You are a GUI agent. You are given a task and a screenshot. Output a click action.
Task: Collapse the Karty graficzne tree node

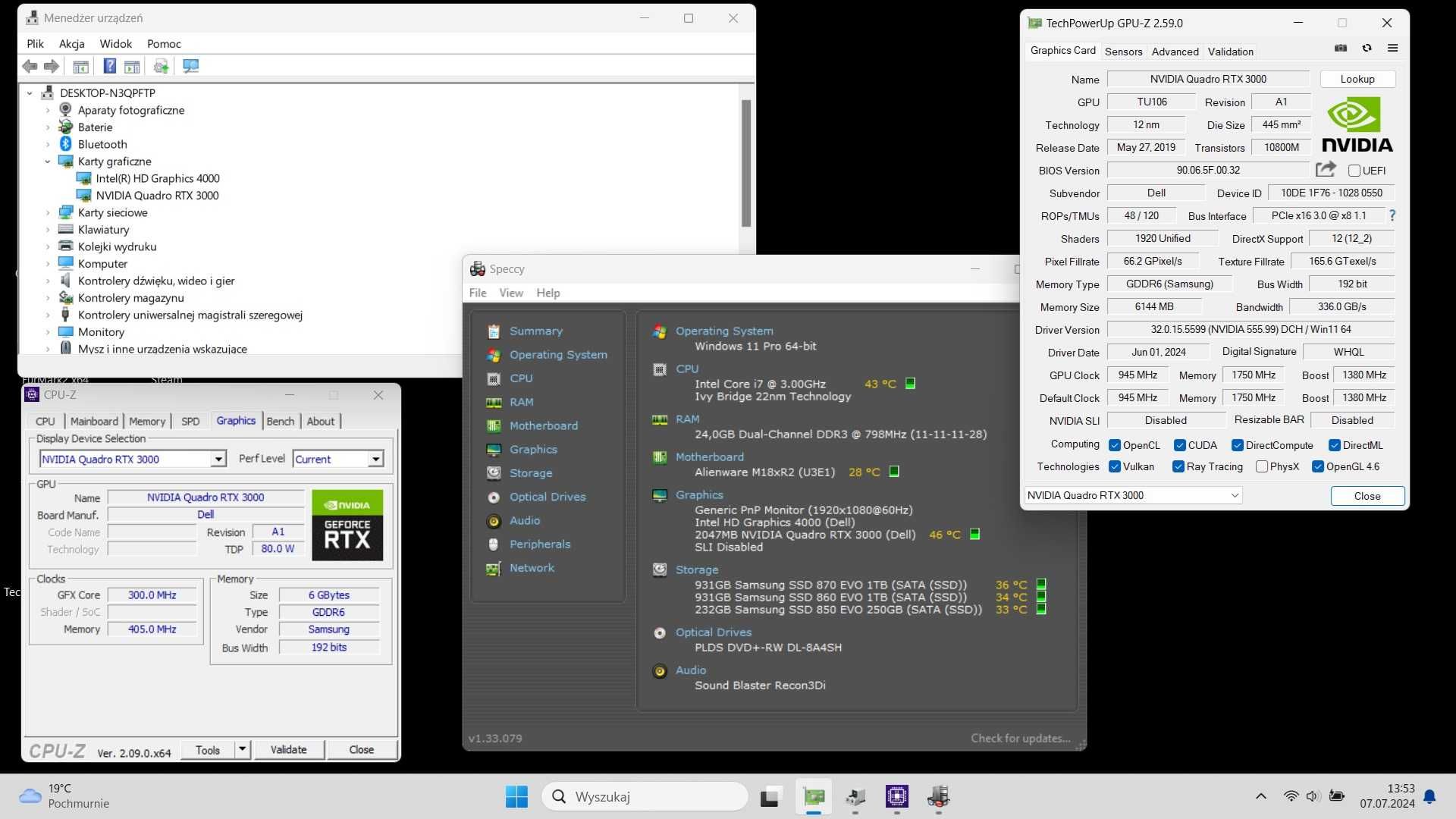pos(48,162)
